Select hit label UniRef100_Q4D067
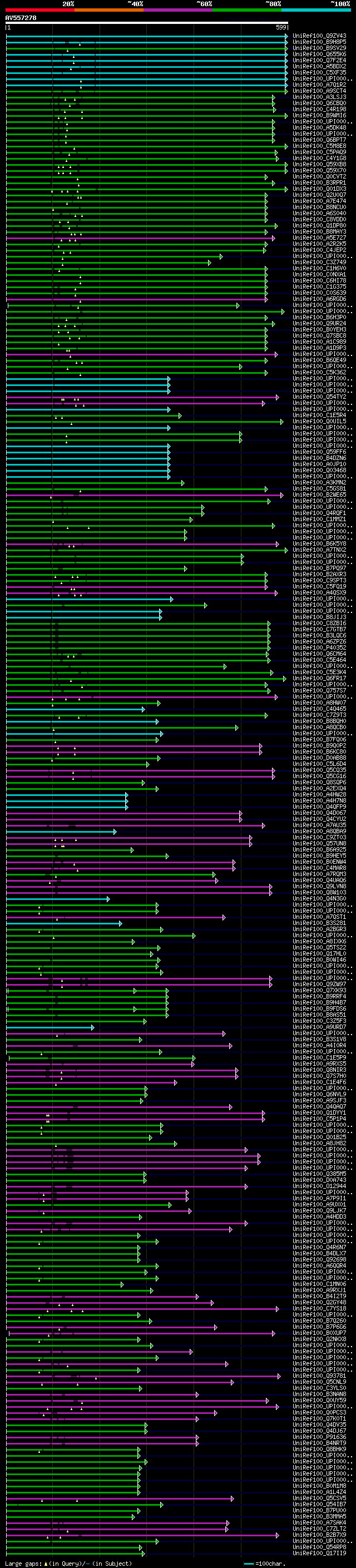Screen dimensions: 356x1568 [x=319, y=813]
